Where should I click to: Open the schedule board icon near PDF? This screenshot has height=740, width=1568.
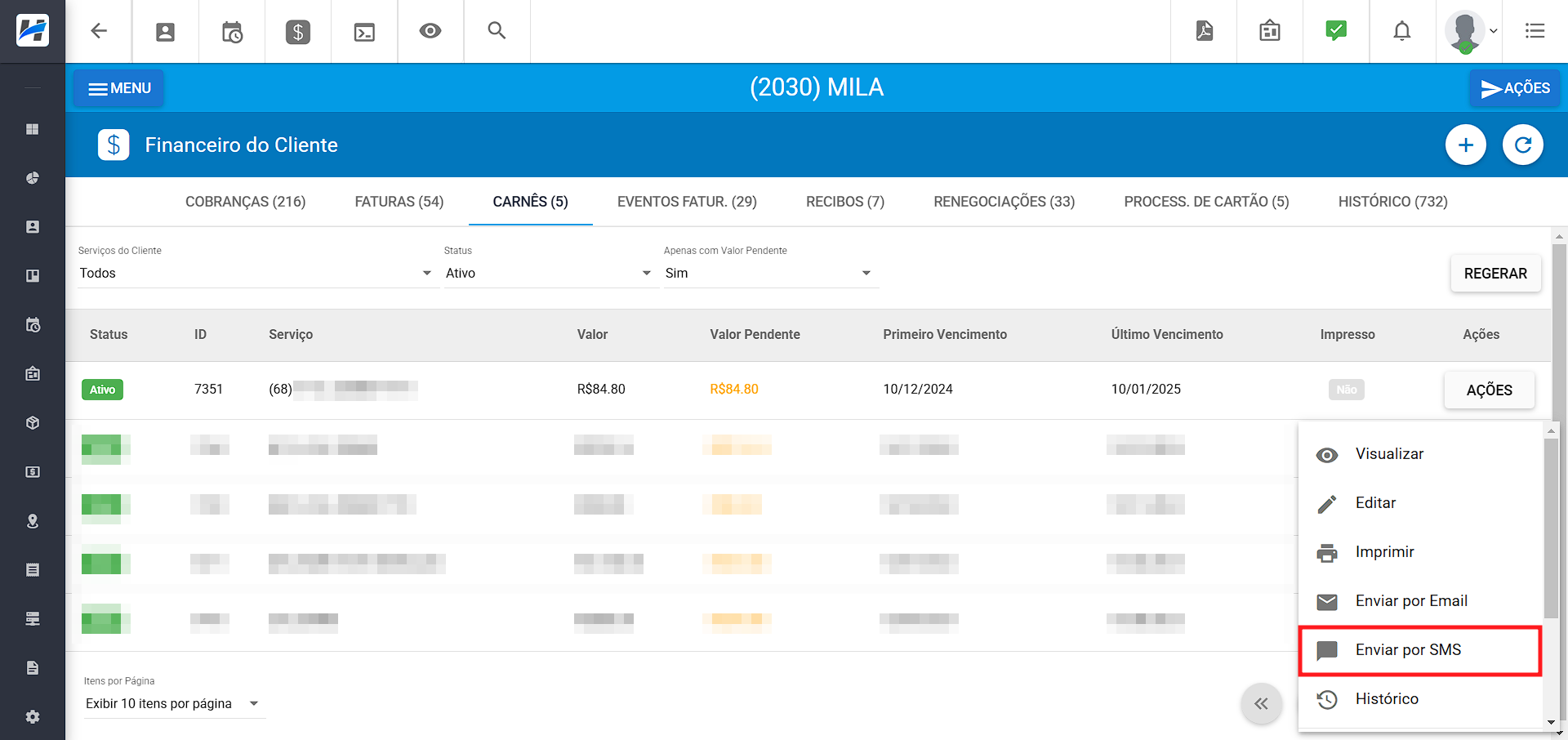point(1270,31)
